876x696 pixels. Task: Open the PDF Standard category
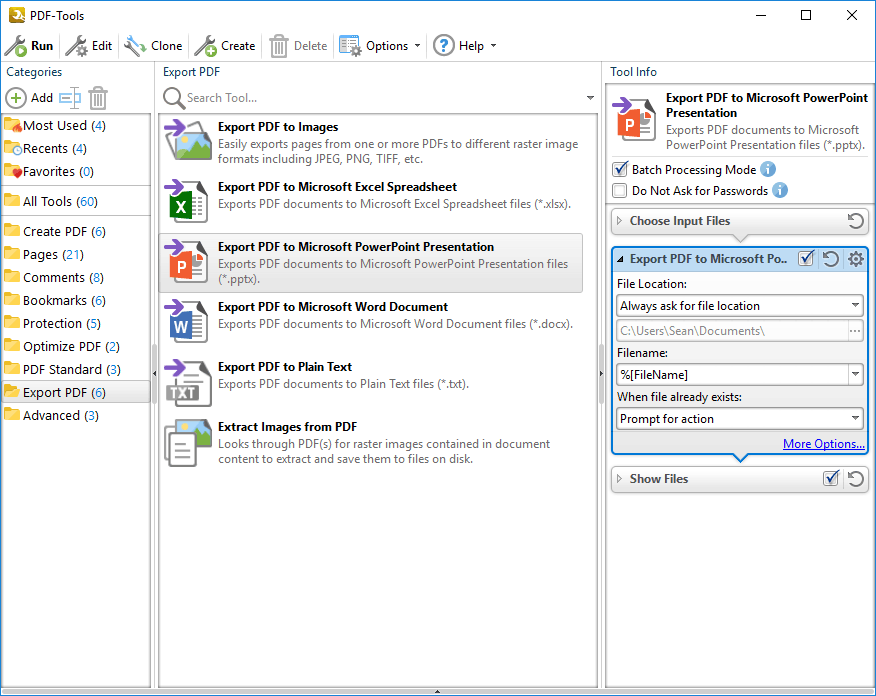tap(76, 369)
